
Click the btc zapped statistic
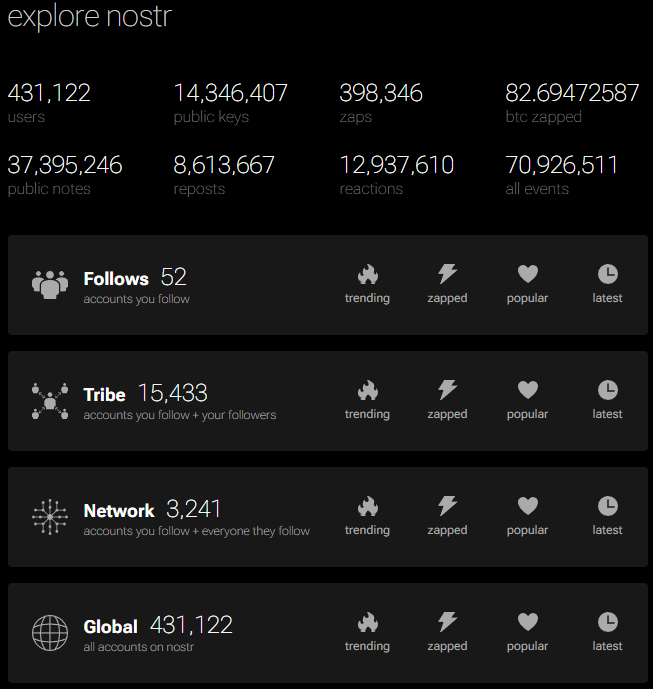coord(572,94)
